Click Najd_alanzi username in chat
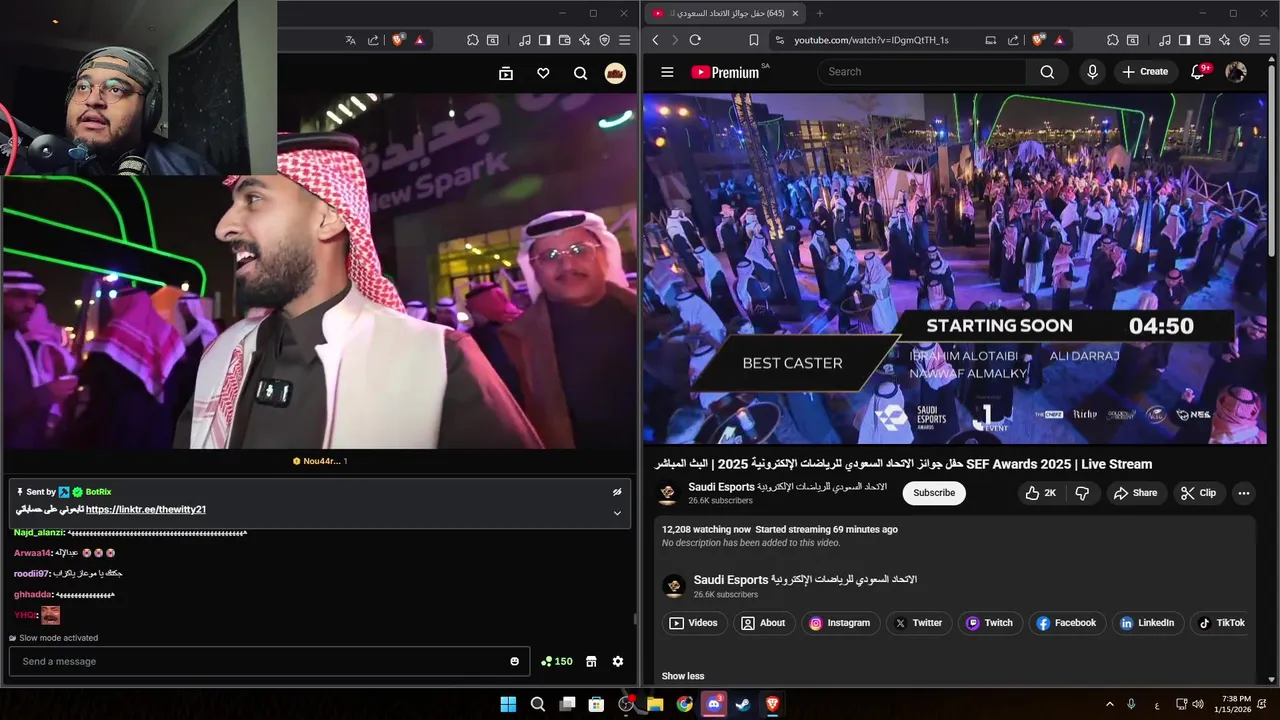The image size is (1280, 720). tap(39, 533)
